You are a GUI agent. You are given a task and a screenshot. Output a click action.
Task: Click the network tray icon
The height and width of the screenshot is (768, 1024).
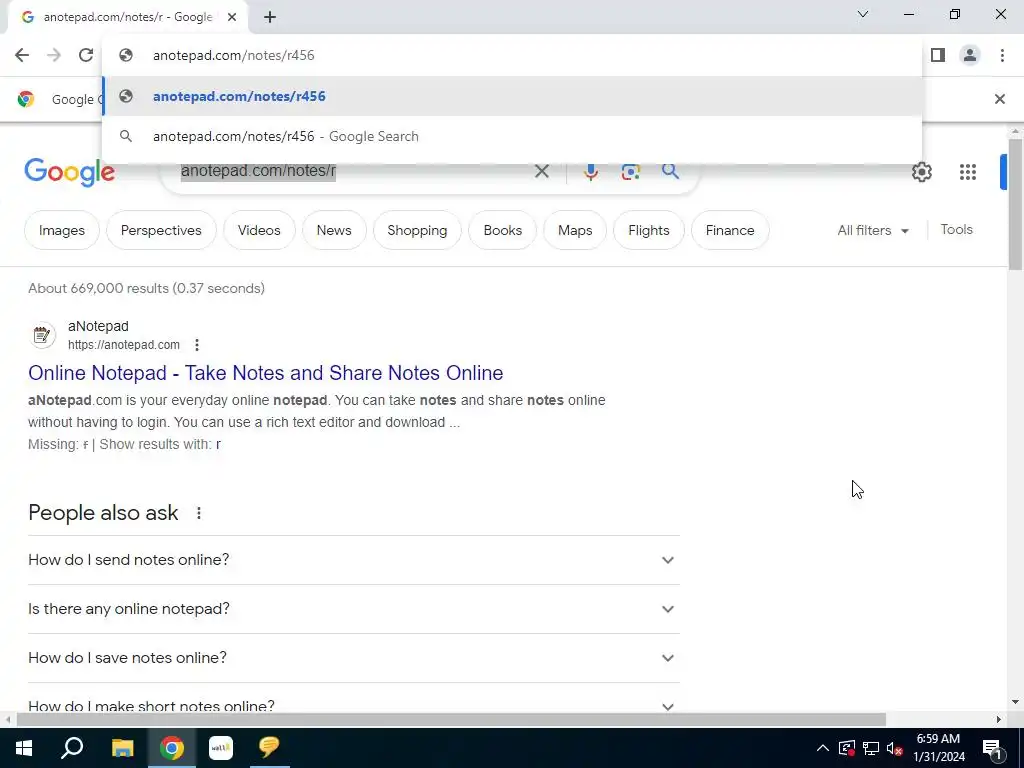pyautogui.click(x=871, y=748)
